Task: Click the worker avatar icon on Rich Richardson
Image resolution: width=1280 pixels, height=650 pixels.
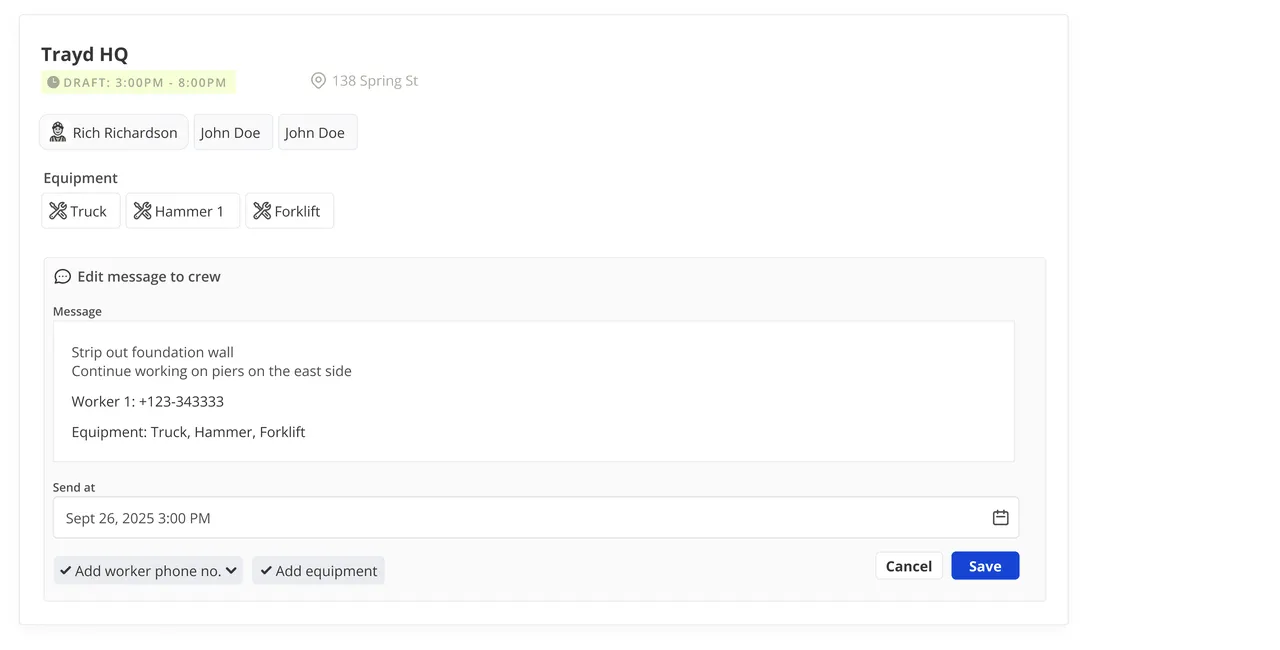Action: (x=58, y=132)
